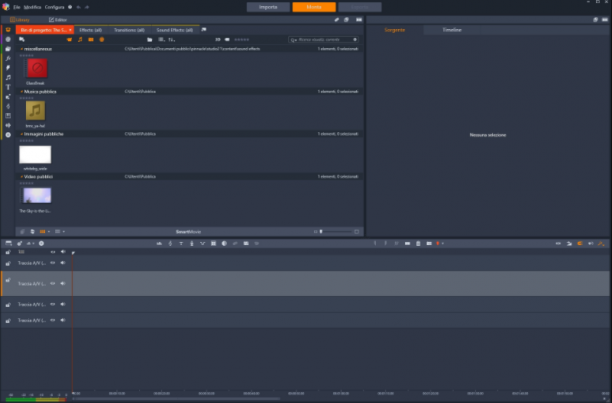The width and height of the screenshot is (612, 403).
Task: Click the voice-over microphone icon
Action: [192, 243]
